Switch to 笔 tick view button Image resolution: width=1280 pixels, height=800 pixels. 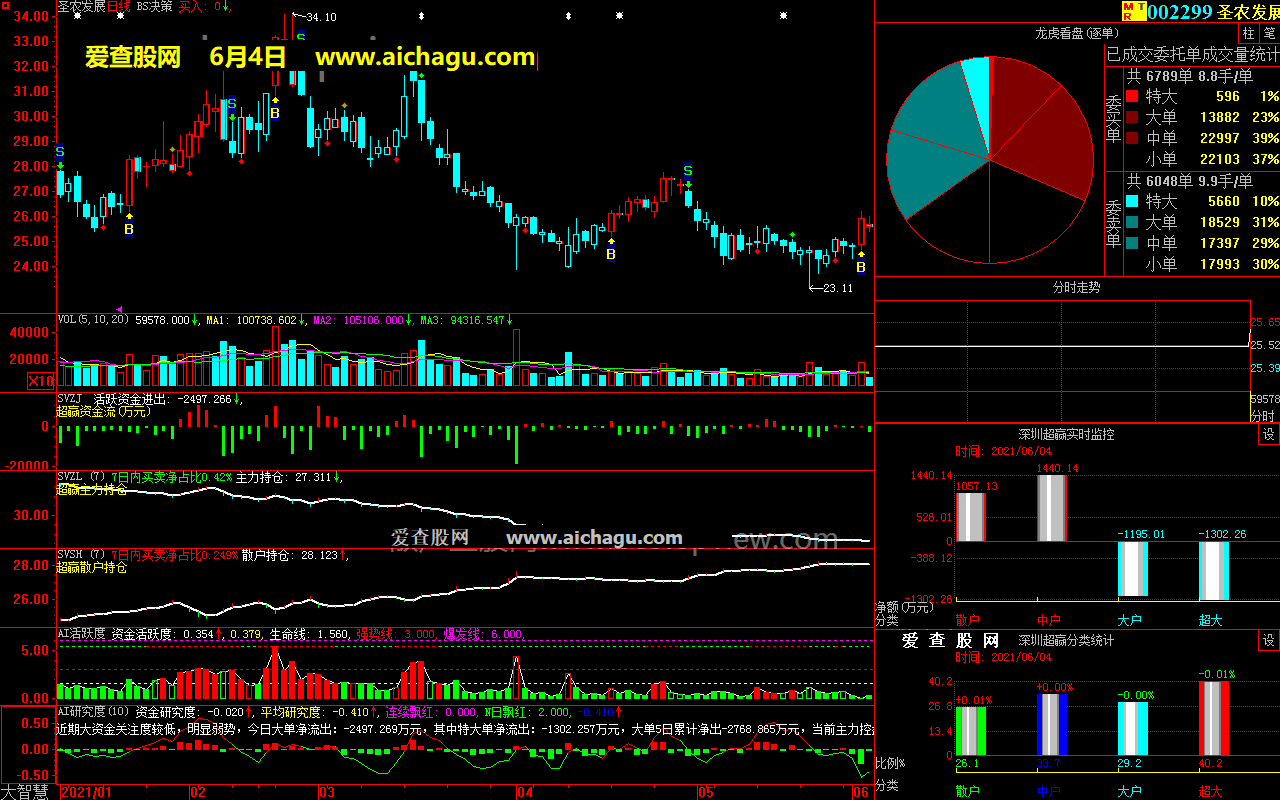1268,34
